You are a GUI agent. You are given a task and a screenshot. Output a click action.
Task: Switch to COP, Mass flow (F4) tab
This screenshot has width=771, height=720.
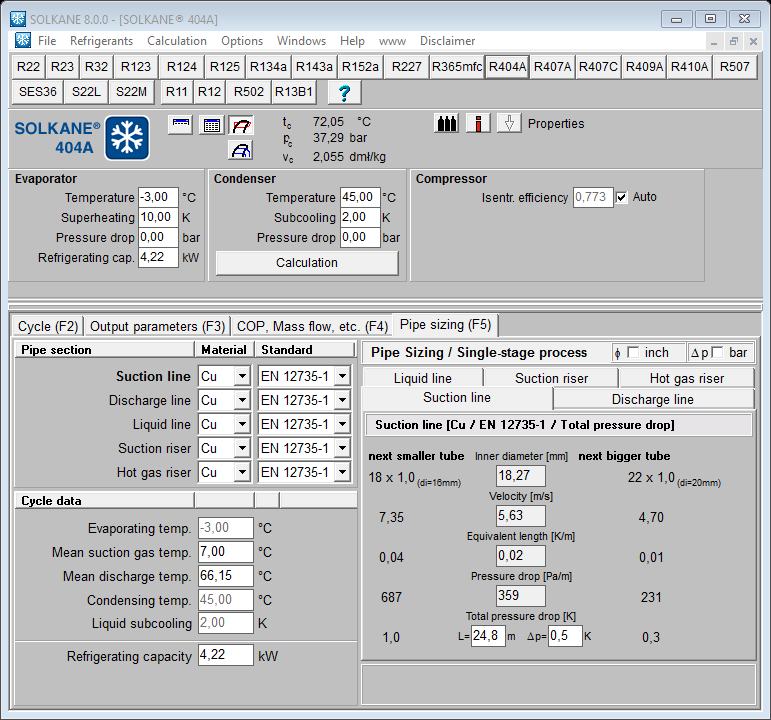[x=312, y=327]
